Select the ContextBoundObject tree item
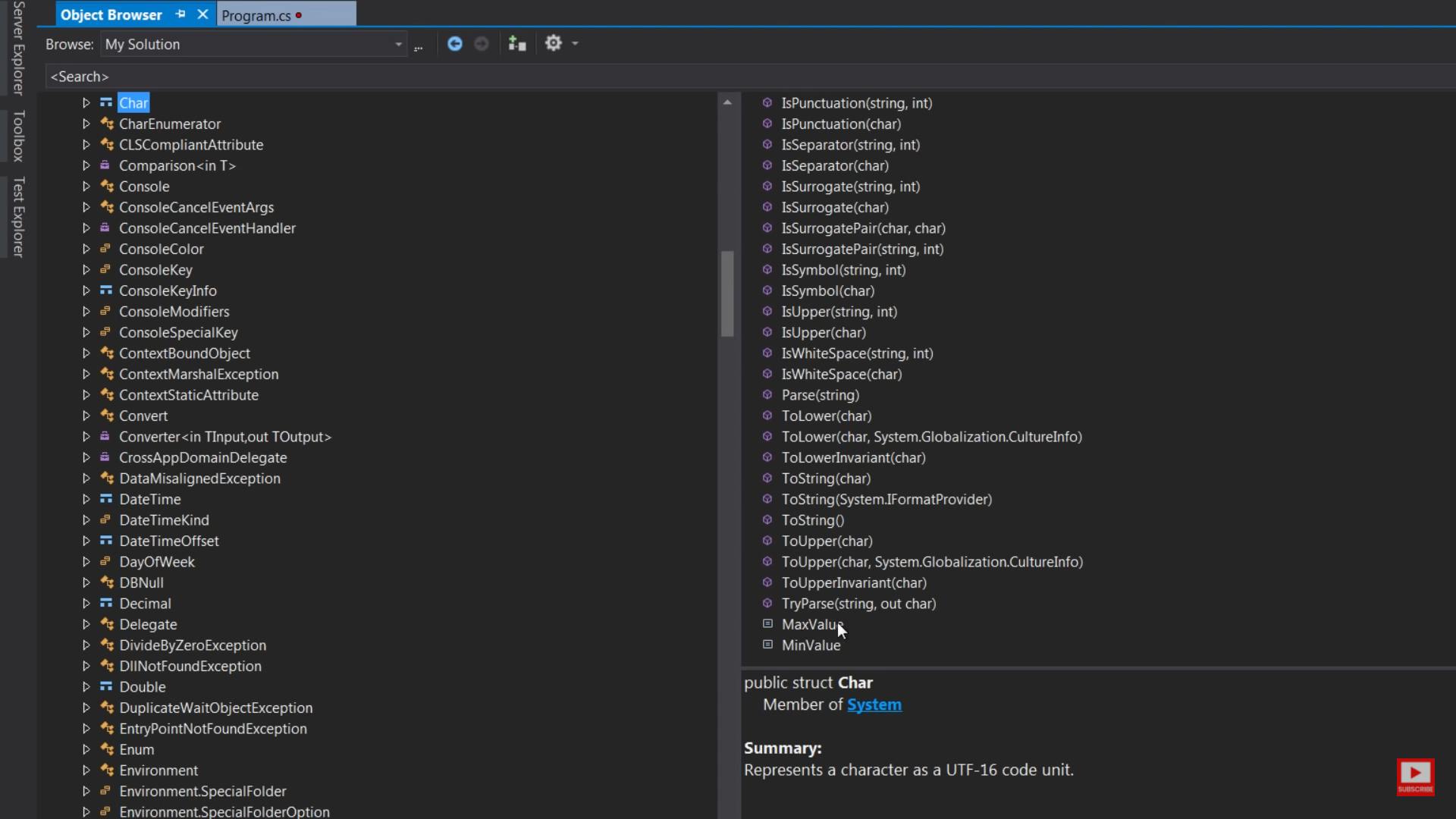This screenshot has width=1456, height=819. [x=184, y=353]
